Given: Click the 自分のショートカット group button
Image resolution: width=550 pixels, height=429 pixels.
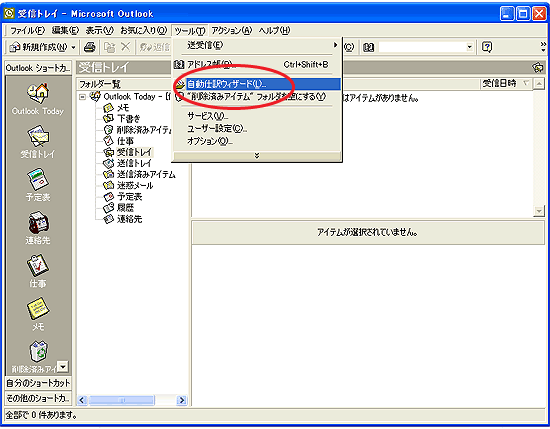Looking at the screenshot, I should coord(38,383).
